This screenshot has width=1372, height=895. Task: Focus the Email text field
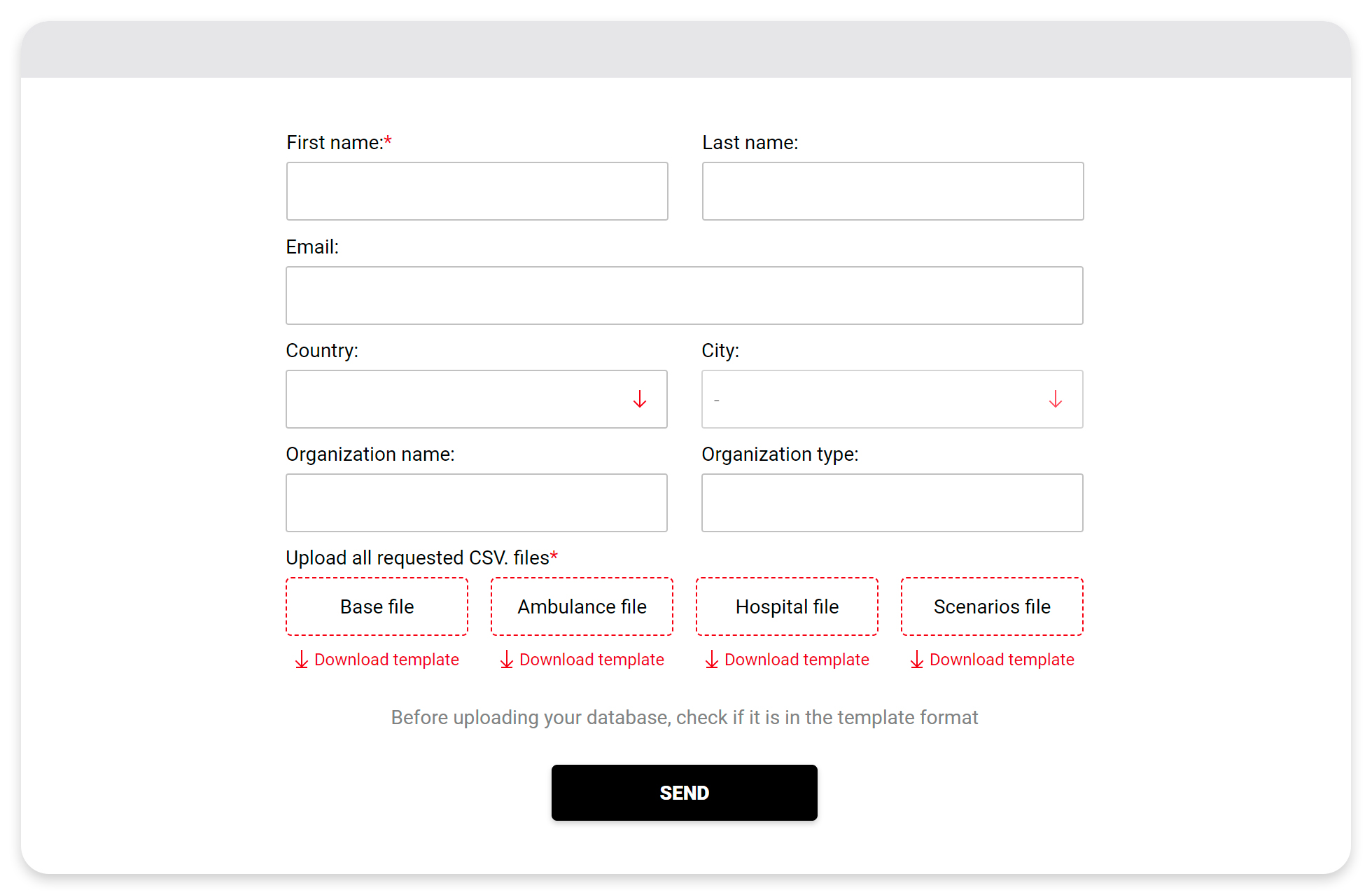[x=684, y=296]
